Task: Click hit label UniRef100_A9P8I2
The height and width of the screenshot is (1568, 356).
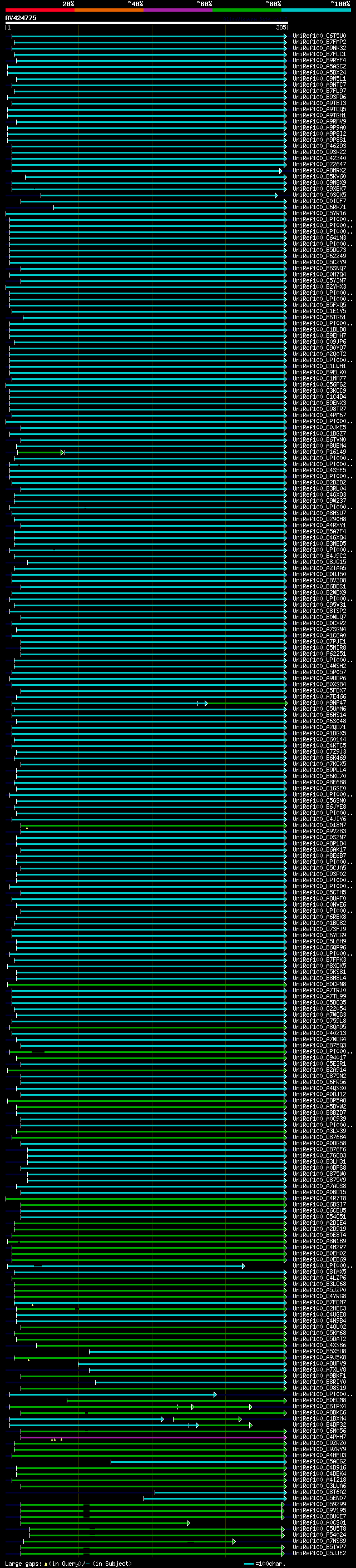Action: (319, 134)
